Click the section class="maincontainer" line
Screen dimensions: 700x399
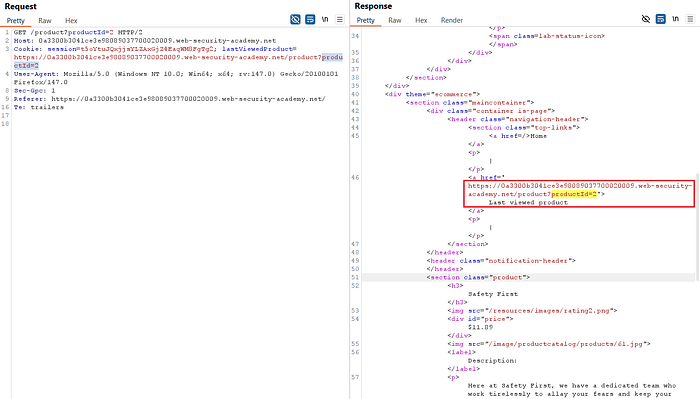tap(470, 103)
